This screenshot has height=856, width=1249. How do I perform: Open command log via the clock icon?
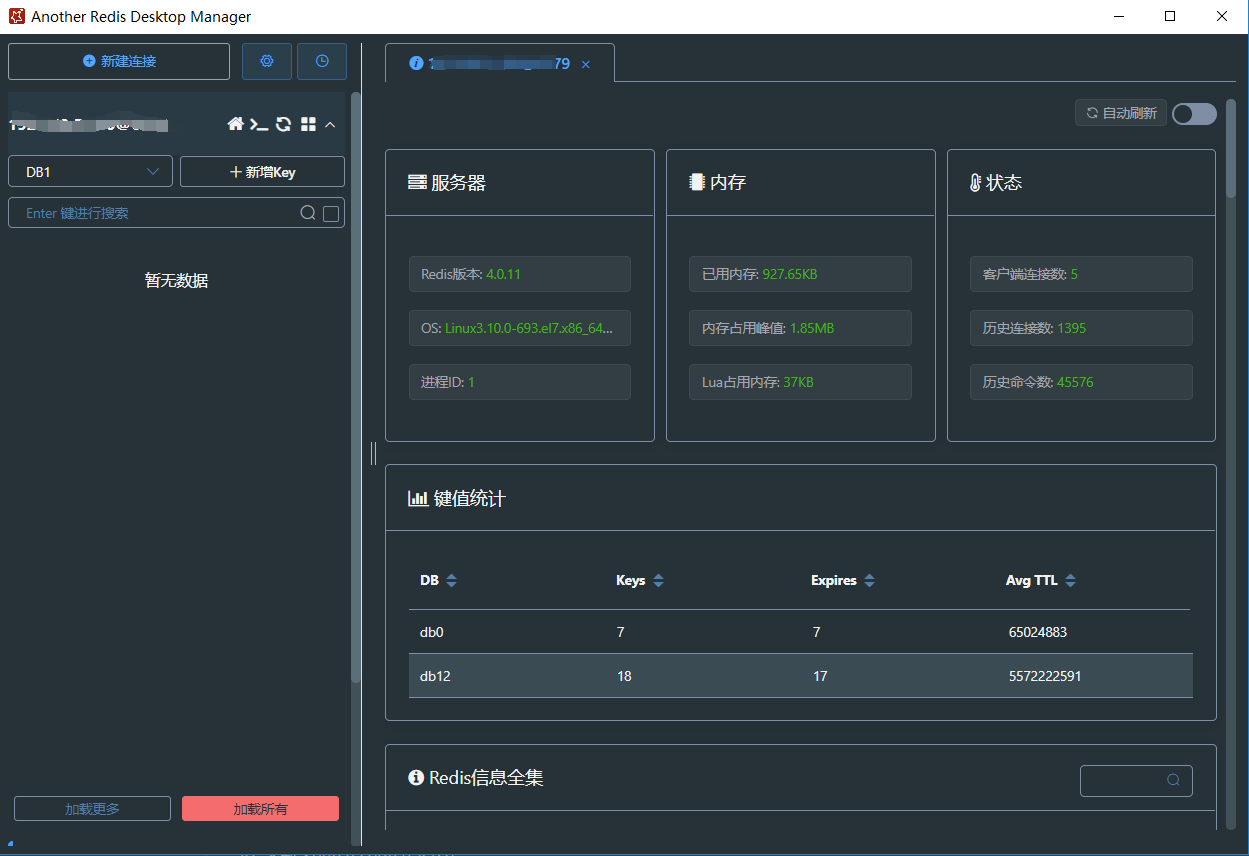(322, 61)
